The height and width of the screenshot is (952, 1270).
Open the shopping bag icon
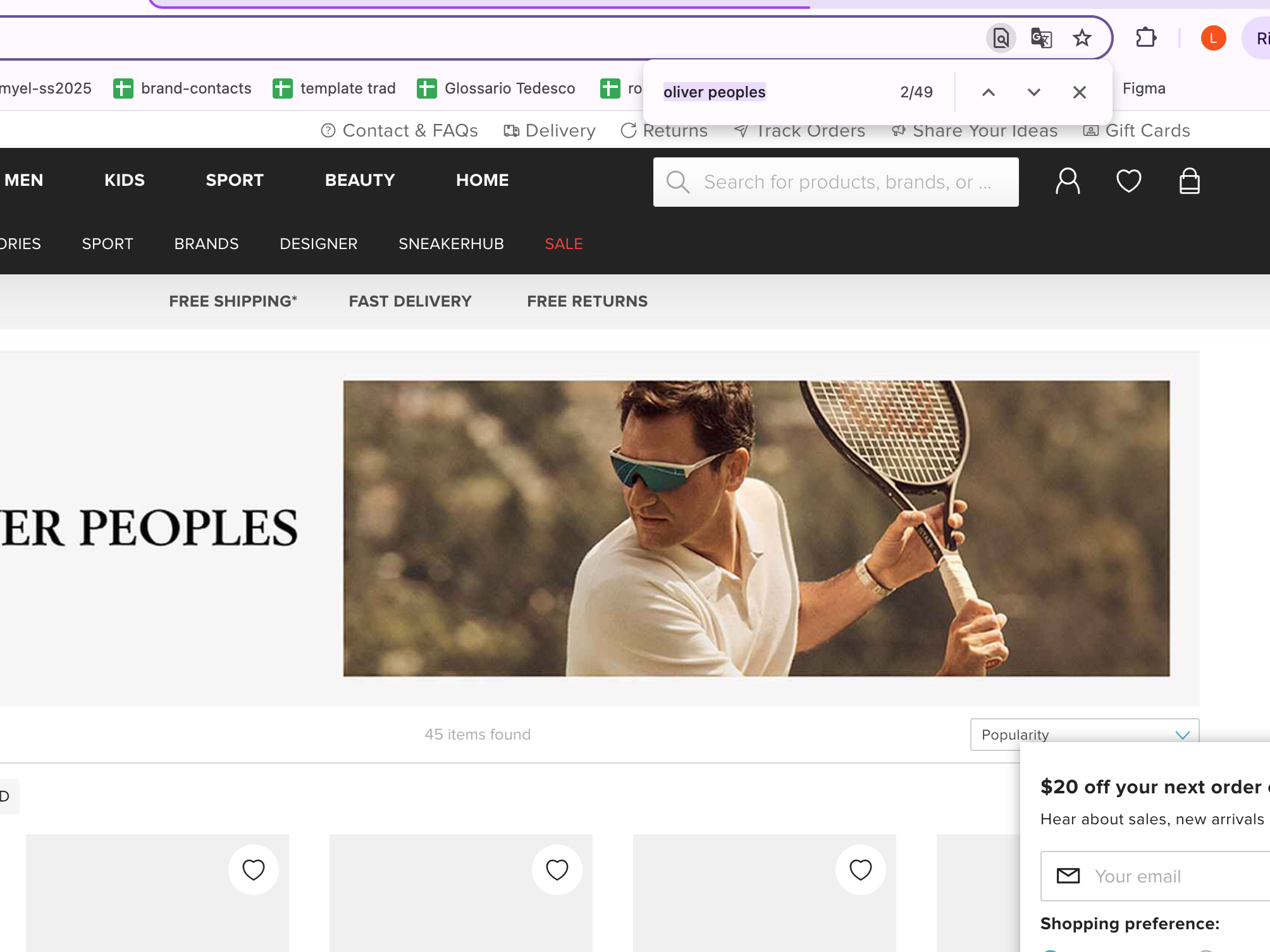coord(1190,181)
